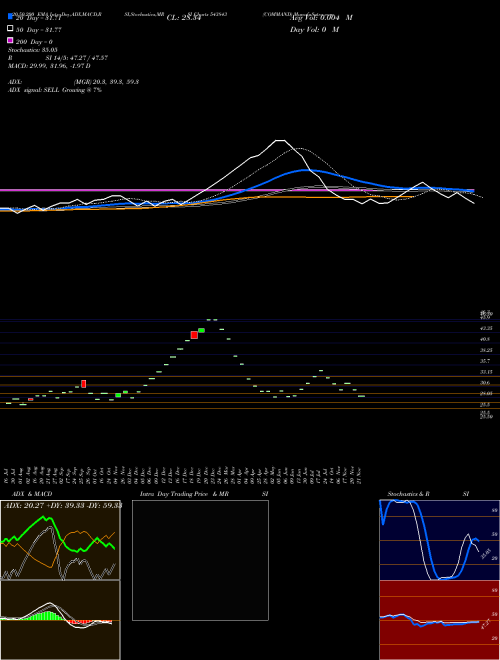Select the '50 Day = 31.77' legend text
Viewport: 500px width, 660px height.
39,30
